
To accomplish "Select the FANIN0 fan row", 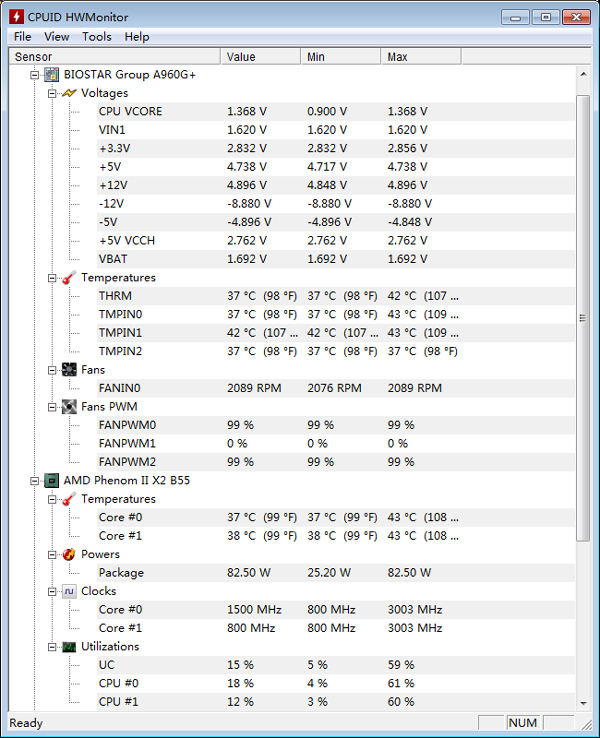I will (x=336, y=388).
